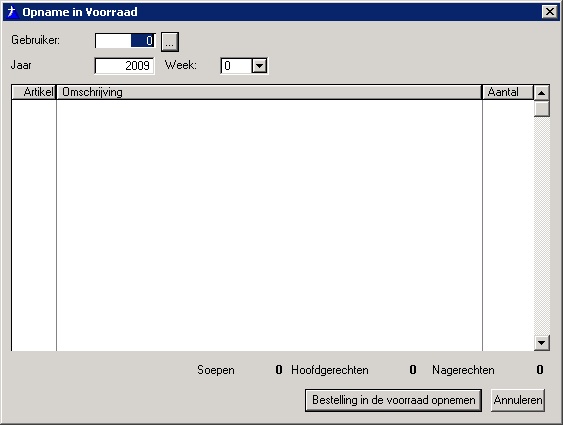Click the empty Omschrijving list area
Image resolution: width=563 pixels, height=425 pixels.
(x=269, y=225)
